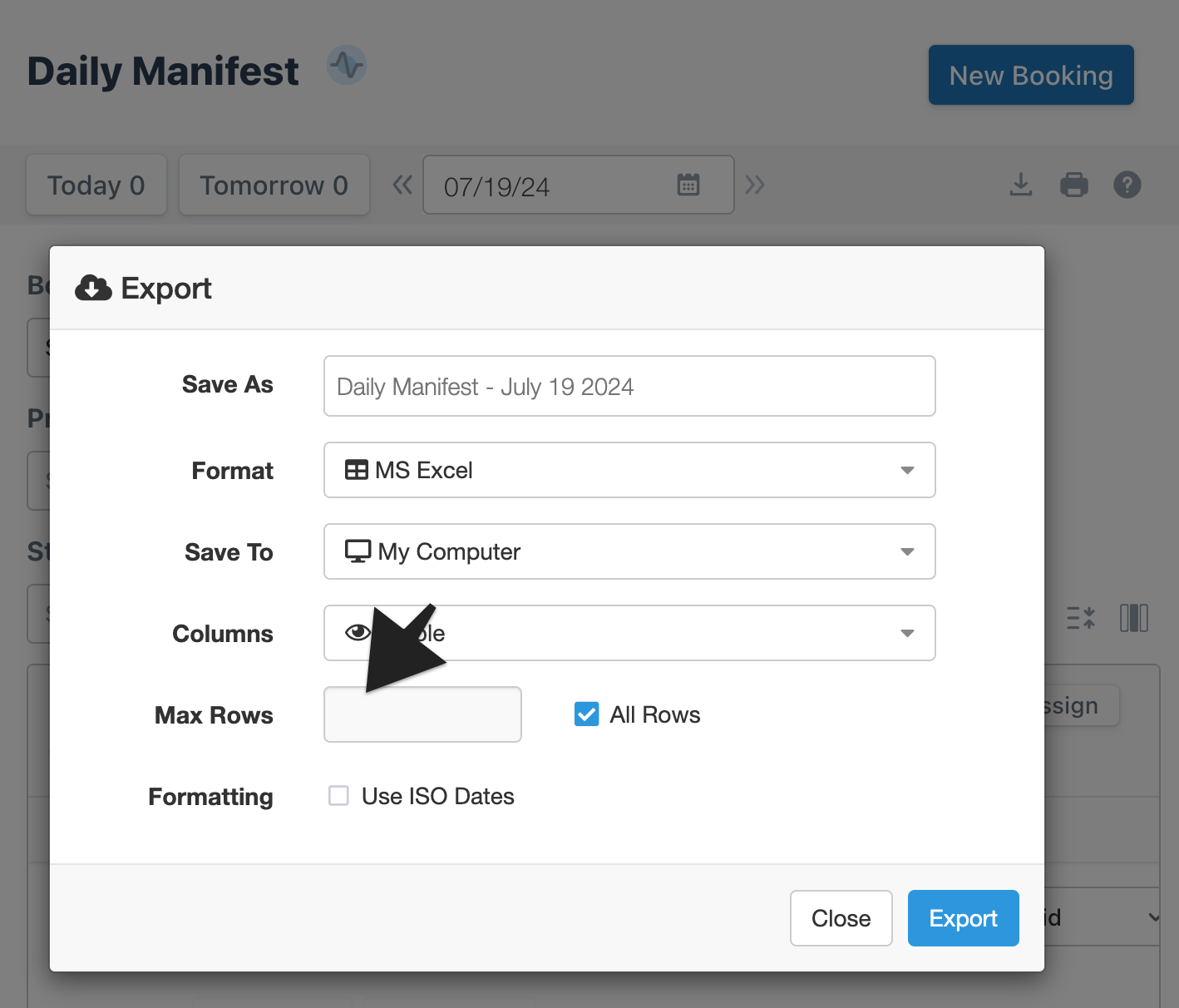Screen dimensions: 1179x1008
Task: Uncheck the All Rows checkbox
Action: [x=587, y=714]
